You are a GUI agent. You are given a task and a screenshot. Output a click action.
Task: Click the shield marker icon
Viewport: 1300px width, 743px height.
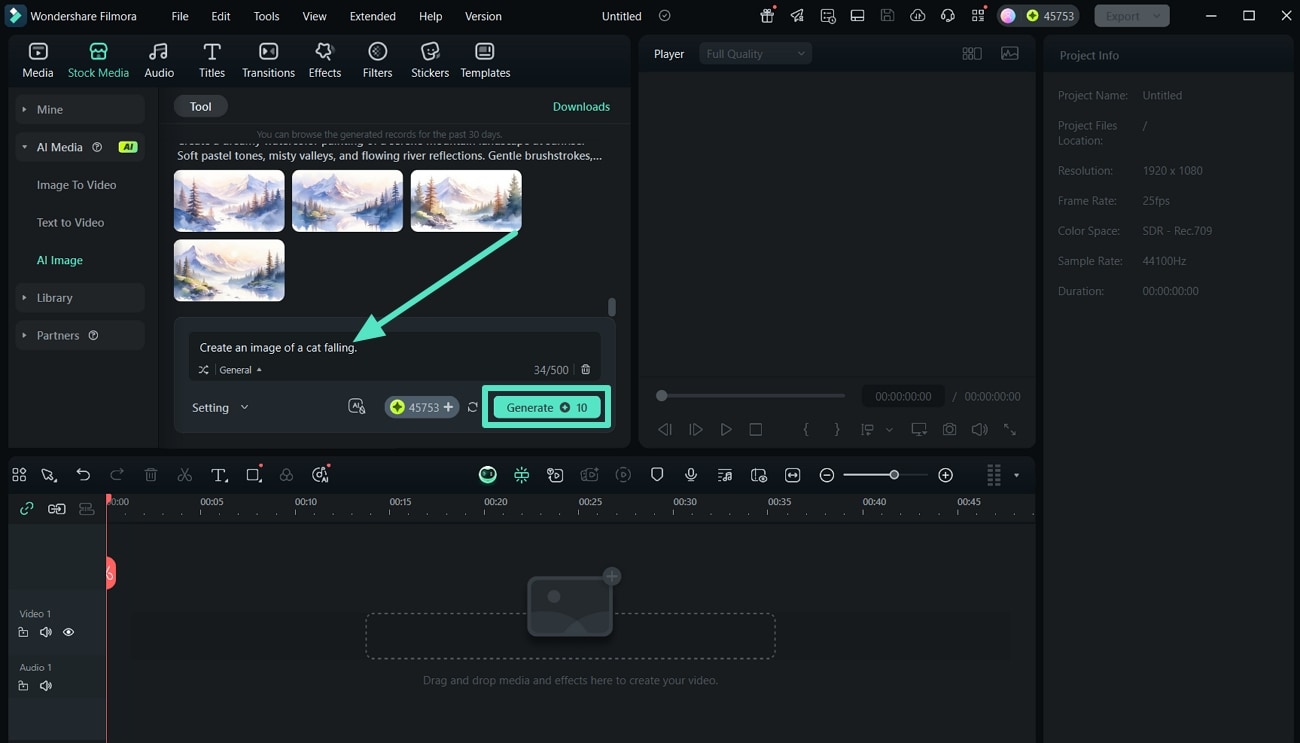click(657, 475)
